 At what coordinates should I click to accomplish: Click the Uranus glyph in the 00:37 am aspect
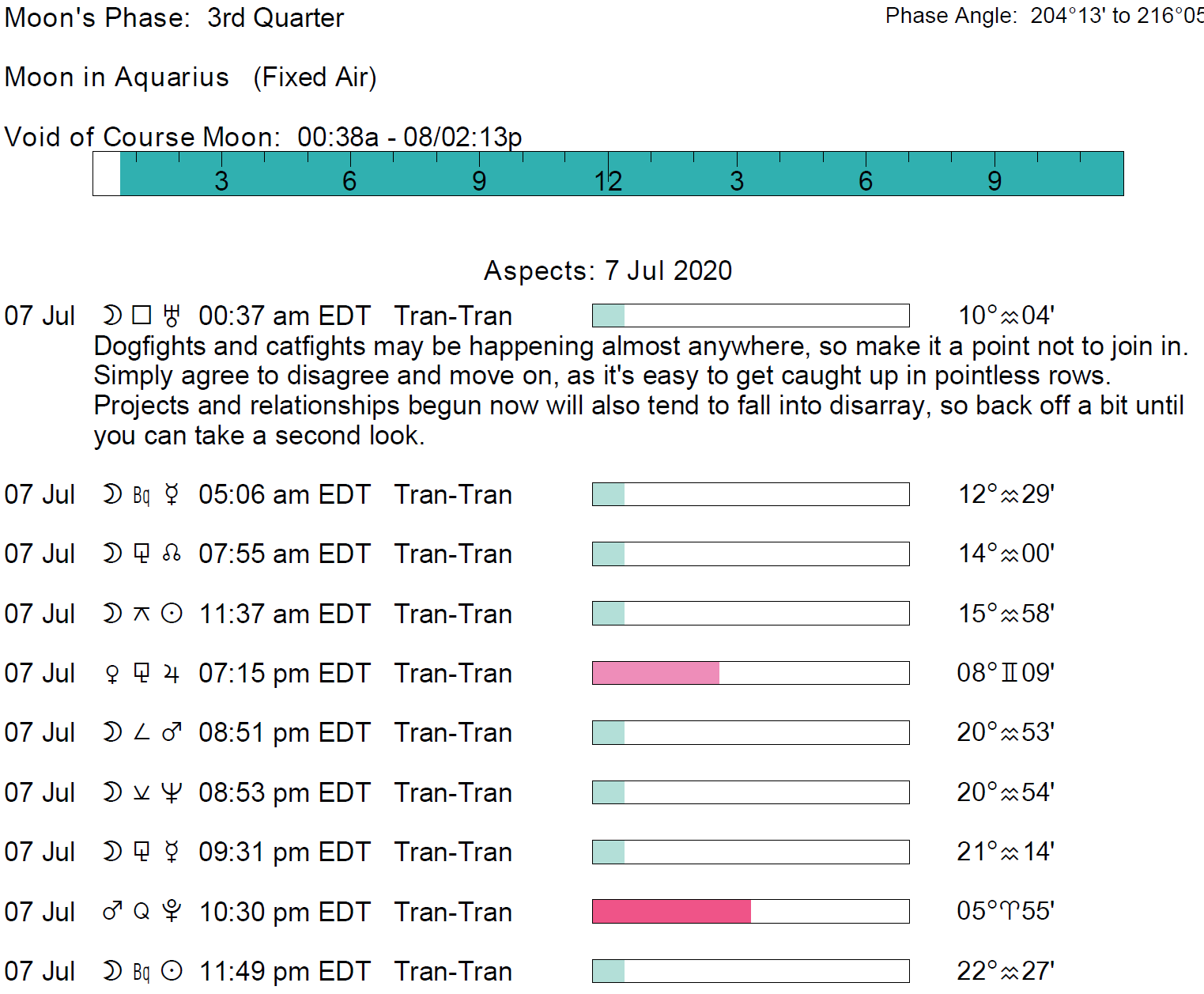pyautogui.click(x=172, y=316)
